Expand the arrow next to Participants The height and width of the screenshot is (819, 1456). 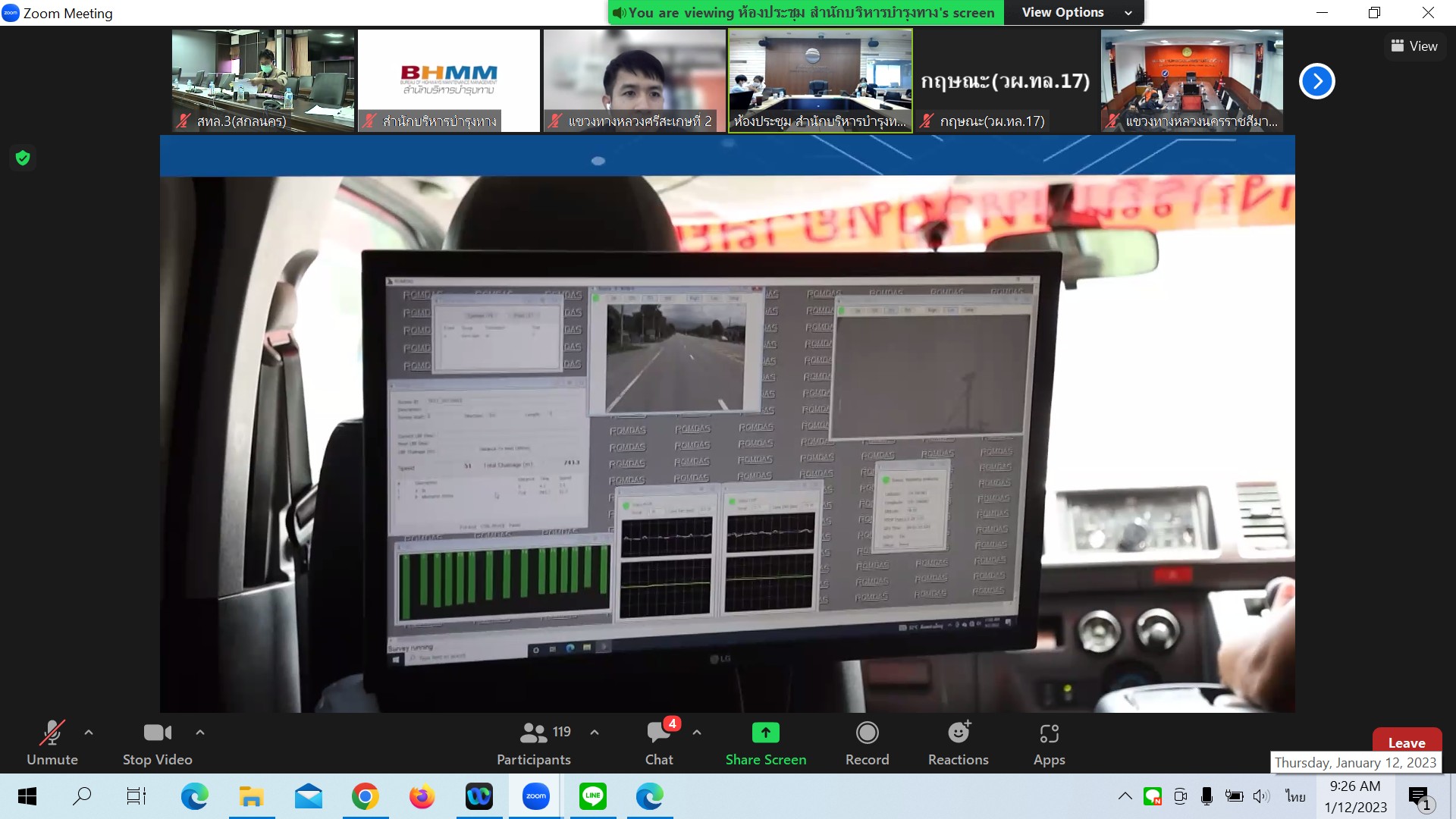coord(595,733)
